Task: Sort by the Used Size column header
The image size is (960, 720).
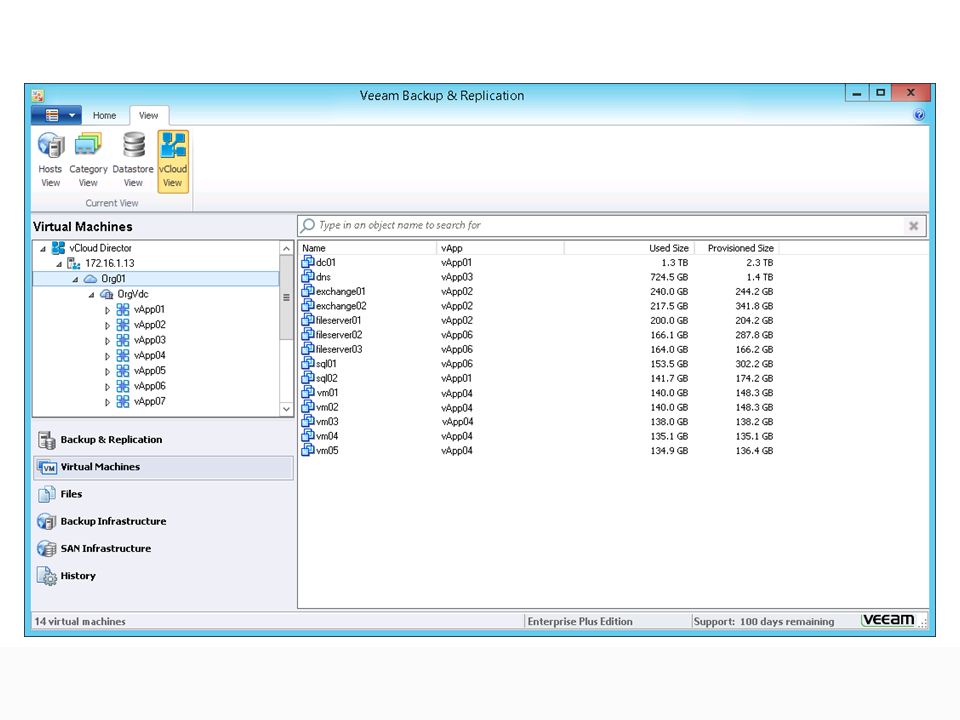Action: click(629, 248)
